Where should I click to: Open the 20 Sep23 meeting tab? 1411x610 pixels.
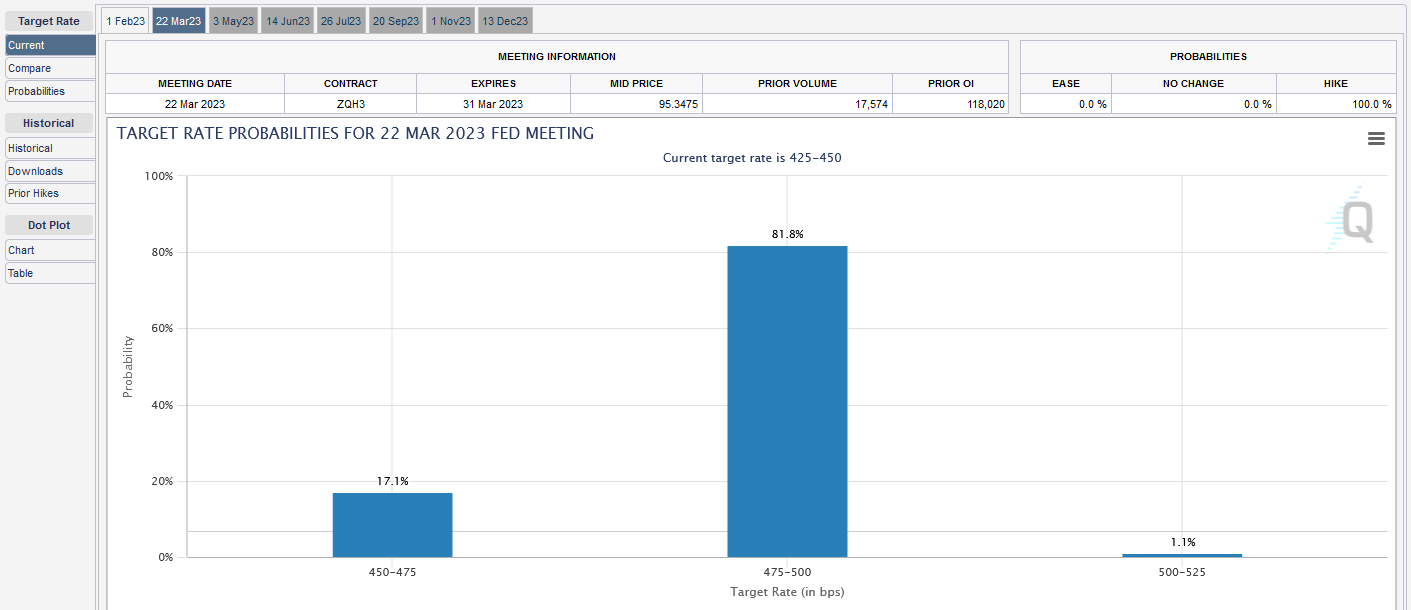pyautogui.click(x=396, y=21)
